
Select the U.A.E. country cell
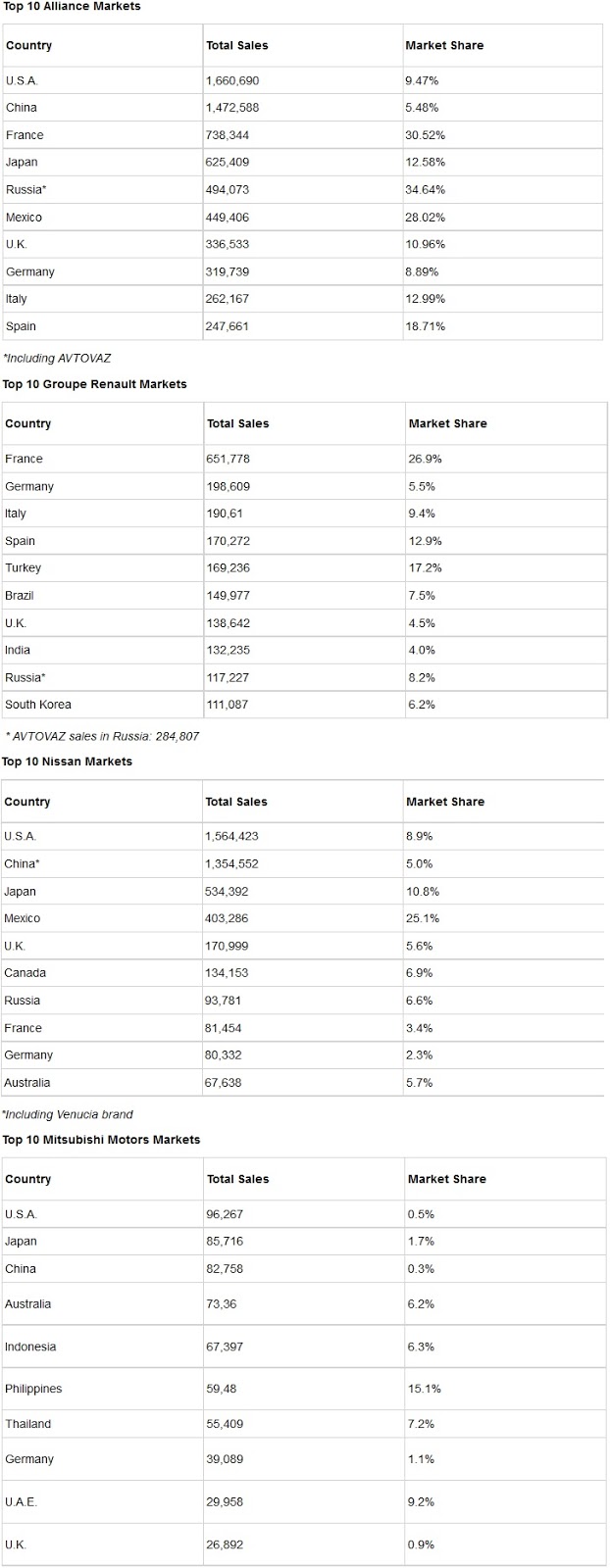click(x=22, y=1502)
